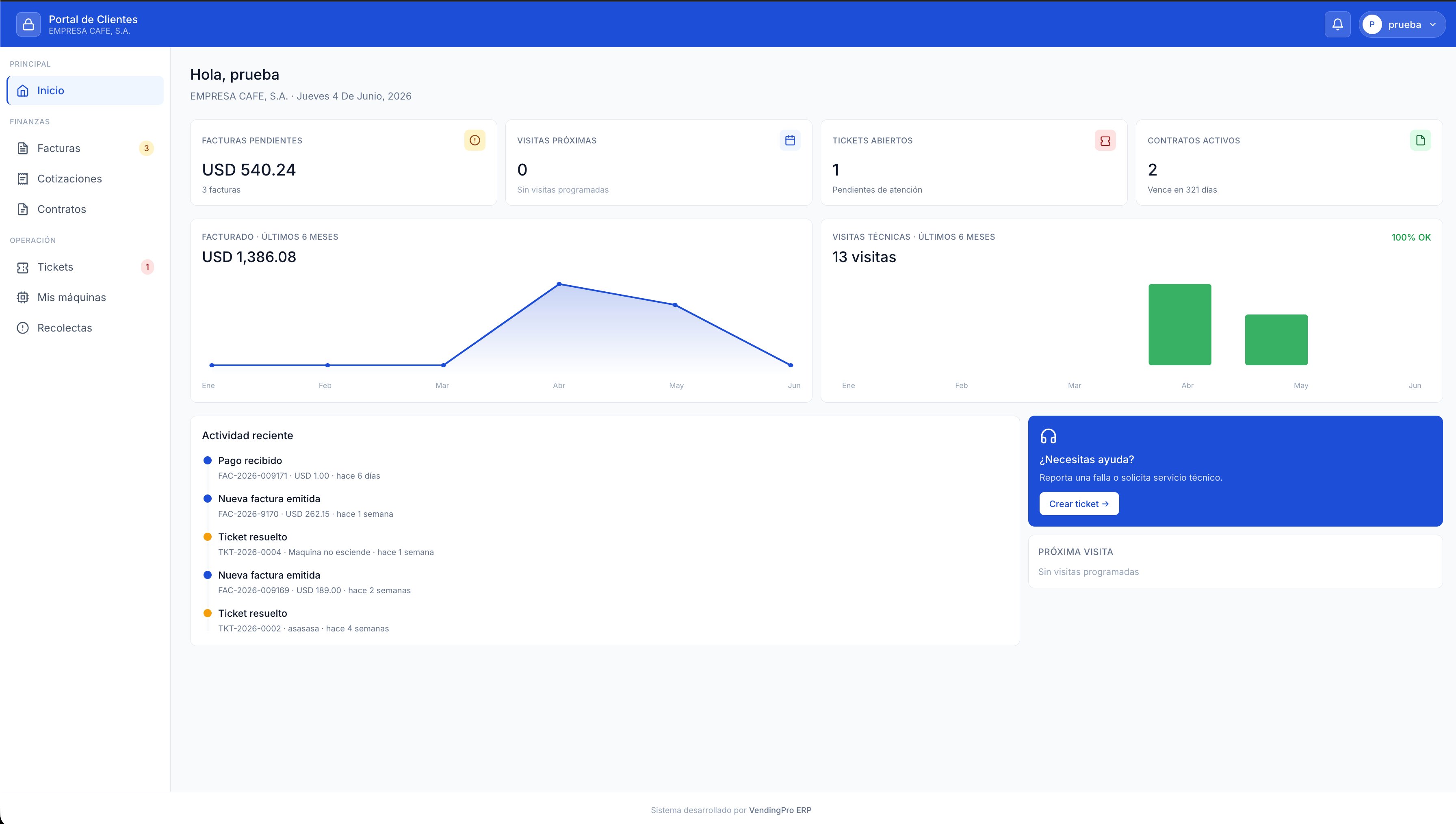Screen dimensions: 1456x824
Task: Click the Tickets Abiertos card label
Action: (x=872, y=140)
